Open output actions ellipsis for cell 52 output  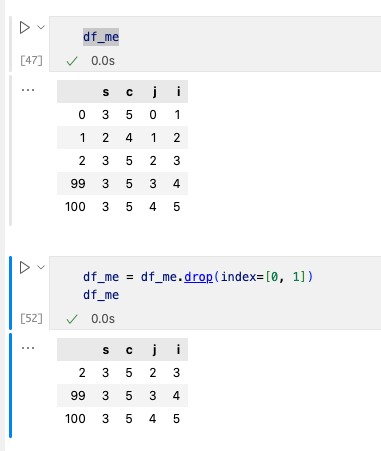[28, 348]
